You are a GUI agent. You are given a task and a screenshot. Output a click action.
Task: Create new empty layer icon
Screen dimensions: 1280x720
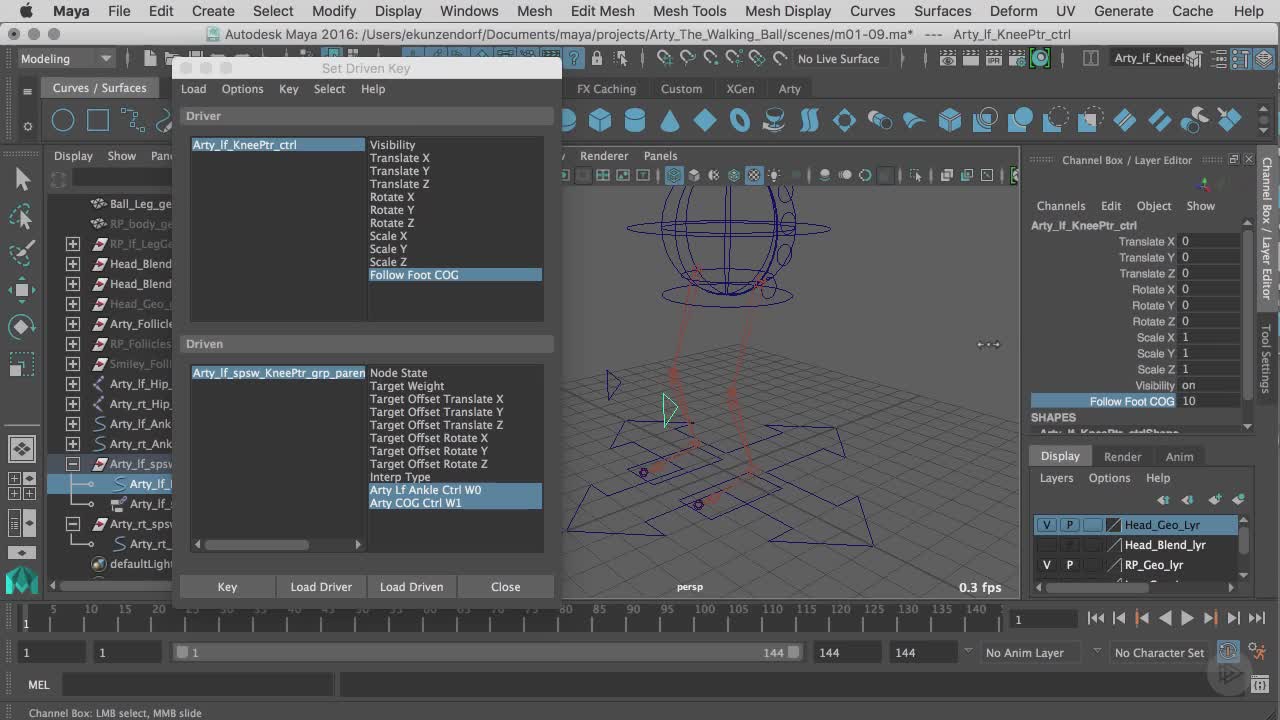[x=1214, y=499]
